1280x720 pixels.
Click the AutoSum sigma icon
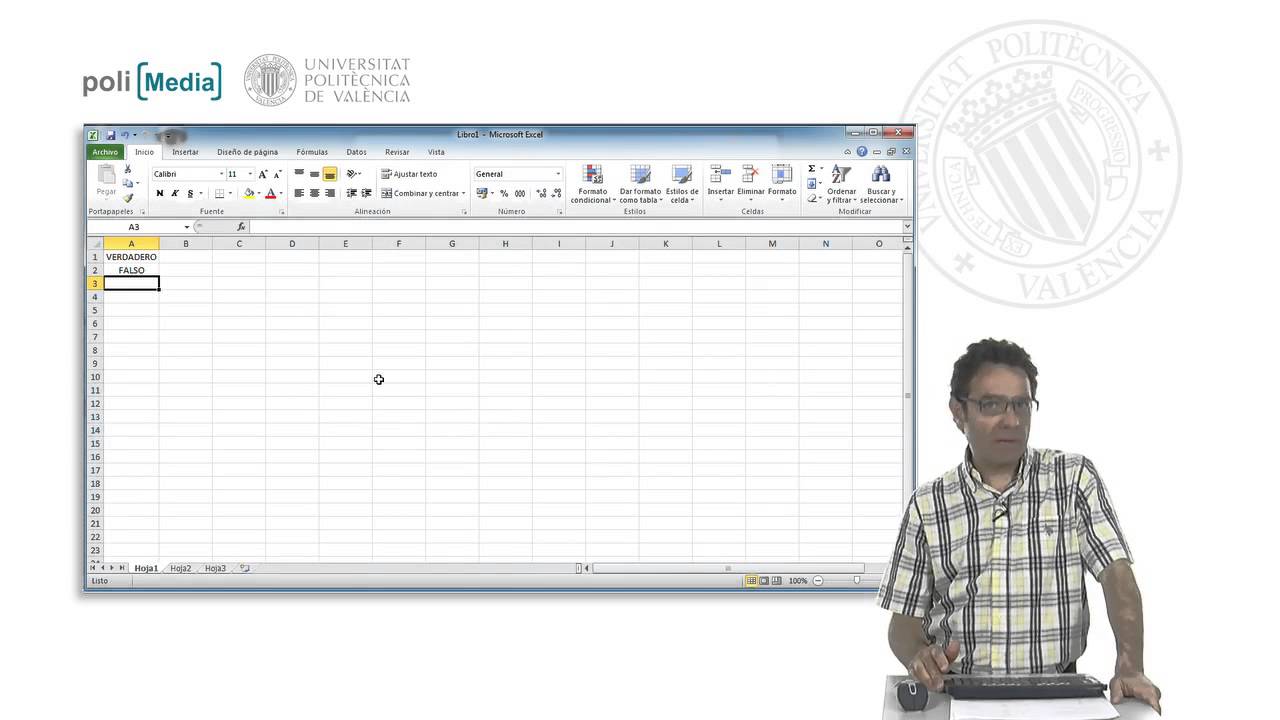[812, 169]
